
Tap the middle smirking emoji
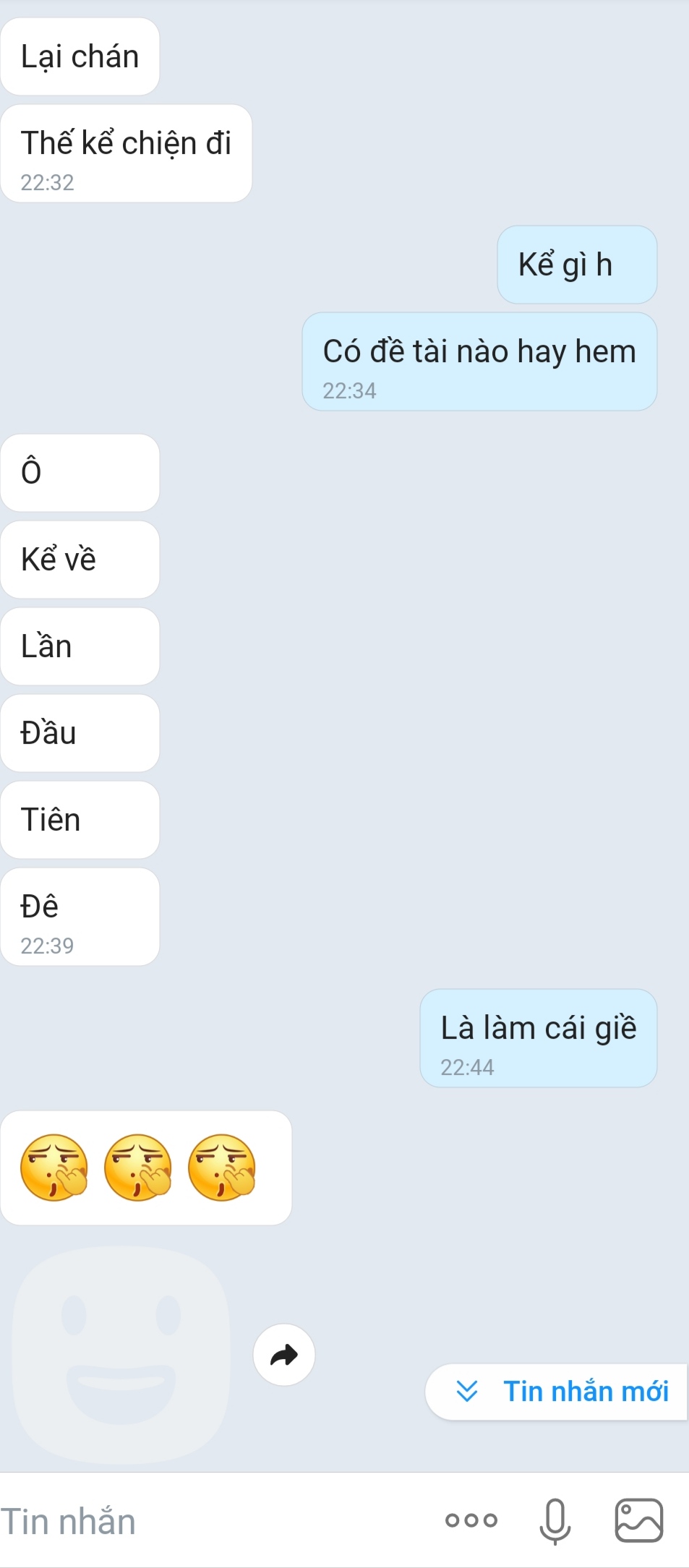tap(138, 1168)
